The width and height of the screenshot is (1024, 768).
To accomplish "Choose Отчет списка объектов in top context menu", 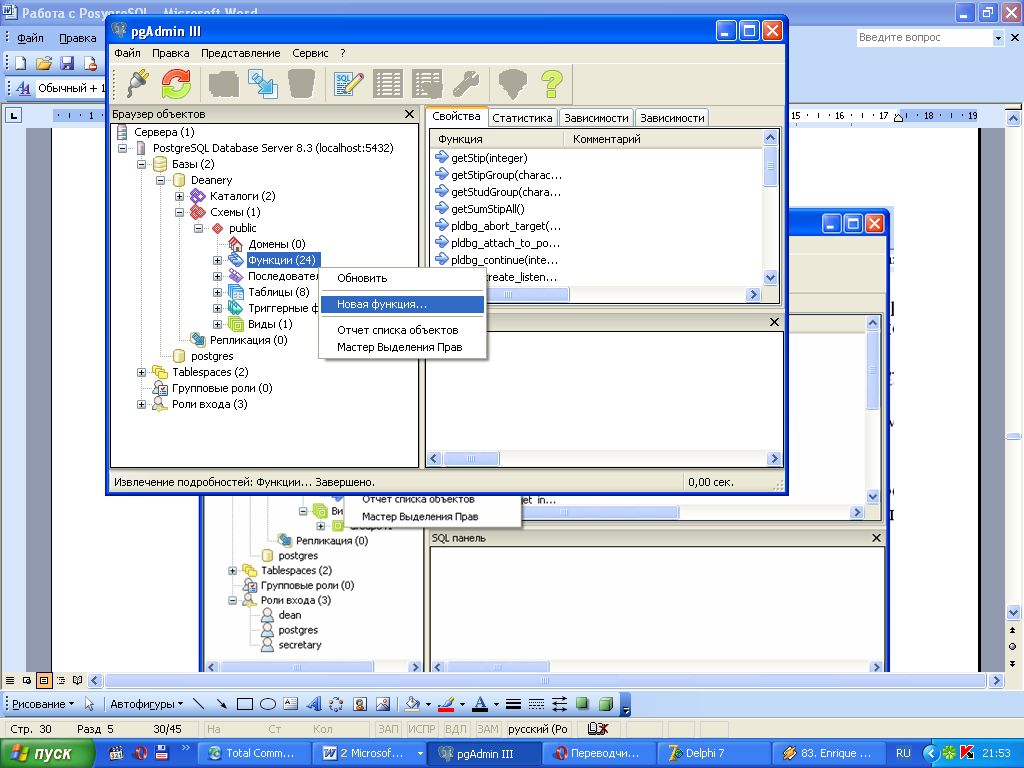I will pos(402,330).
